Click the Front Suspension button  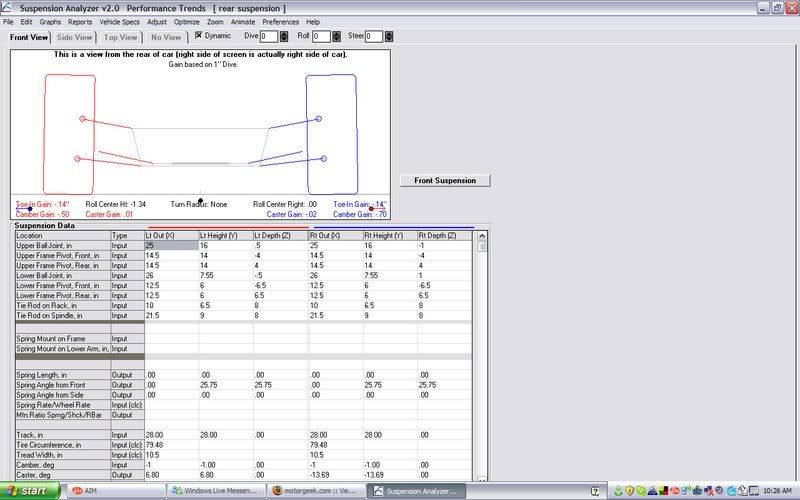pos(445,181)
